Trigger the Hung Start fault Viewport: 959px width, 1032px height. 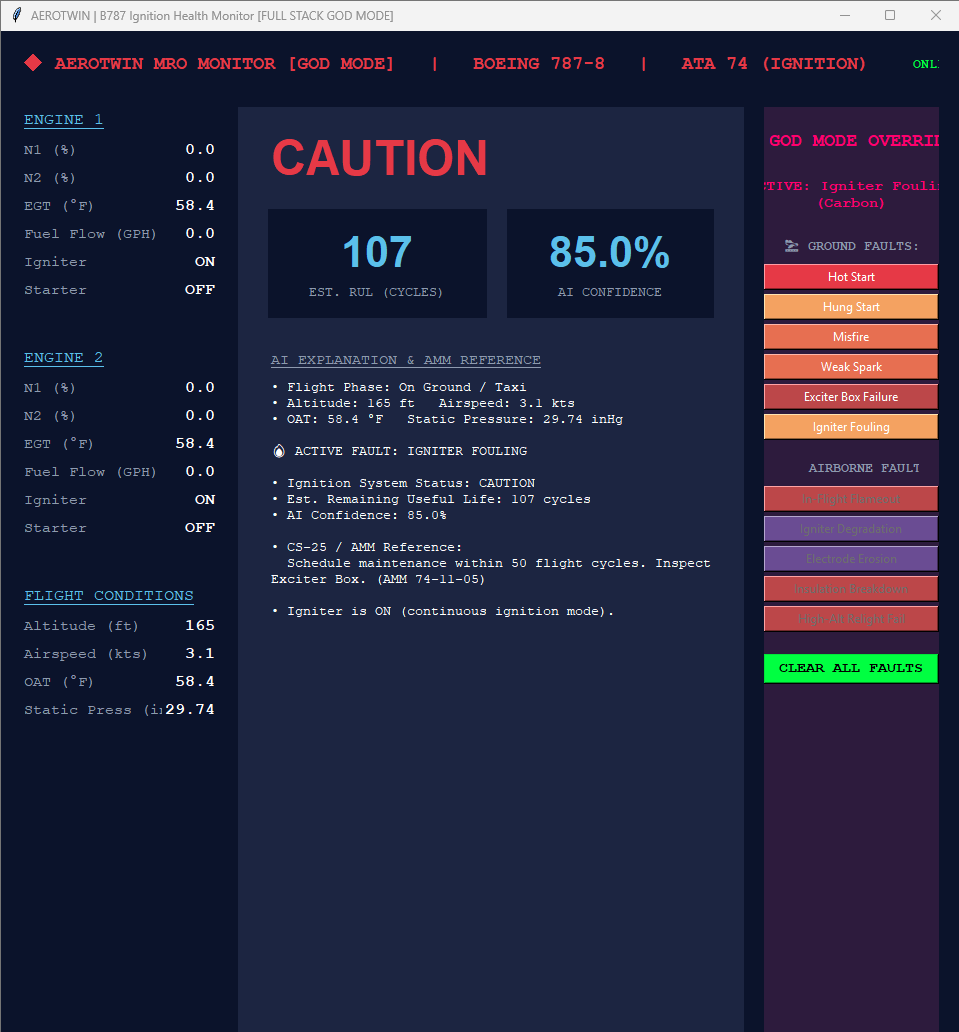pyautogui.click(x=850, y=307)
